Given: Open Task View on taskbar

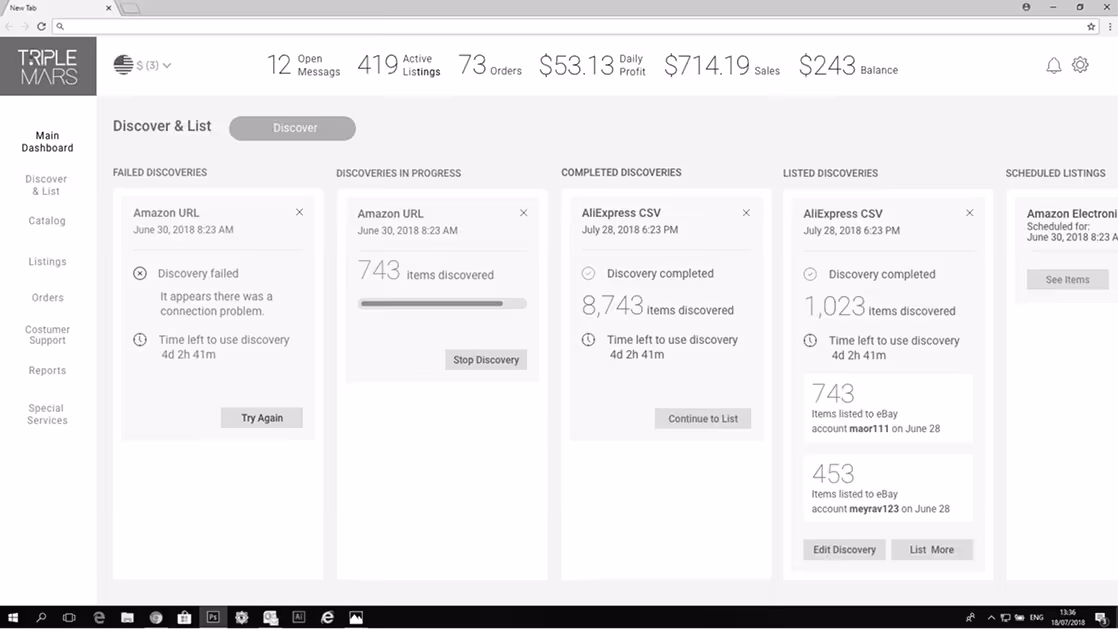Looking at the screenshot, I should tap(69, 618).
